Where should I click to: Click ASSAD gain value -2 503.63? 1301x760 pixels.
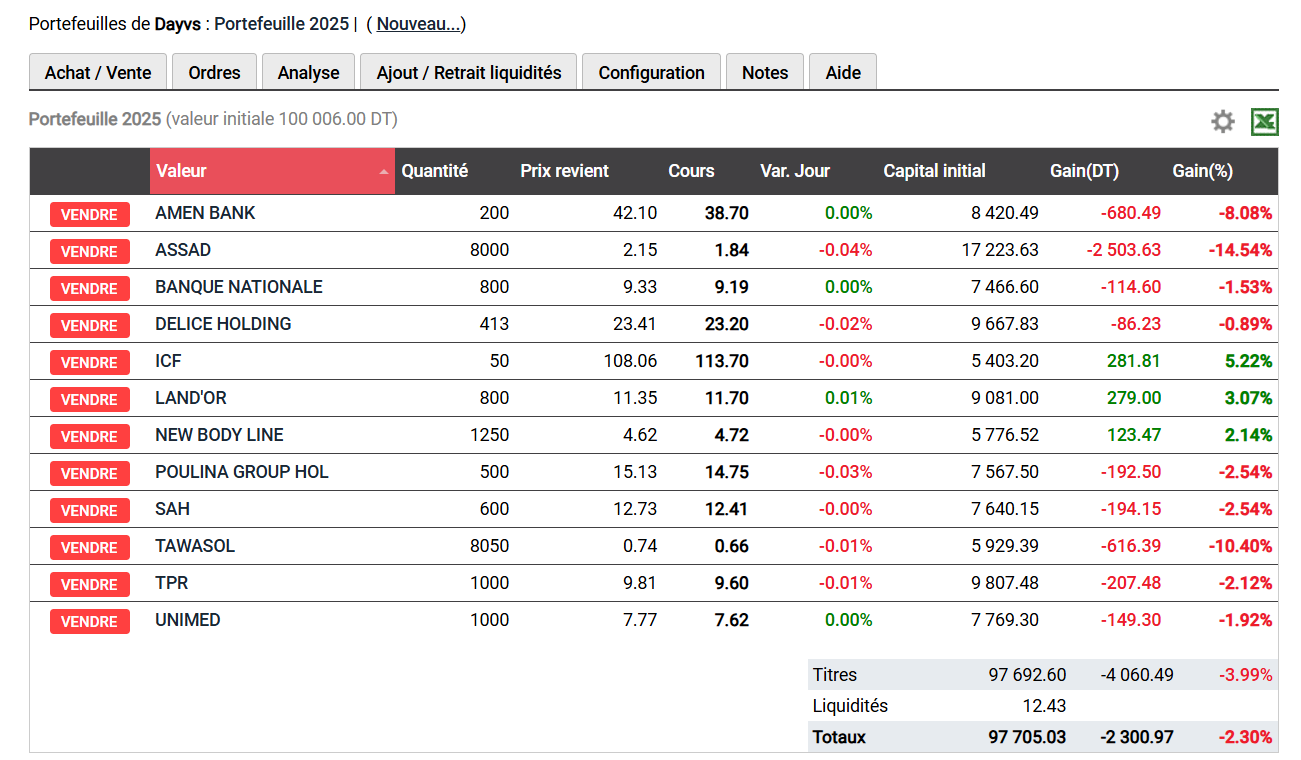[x=1124, y=250]
